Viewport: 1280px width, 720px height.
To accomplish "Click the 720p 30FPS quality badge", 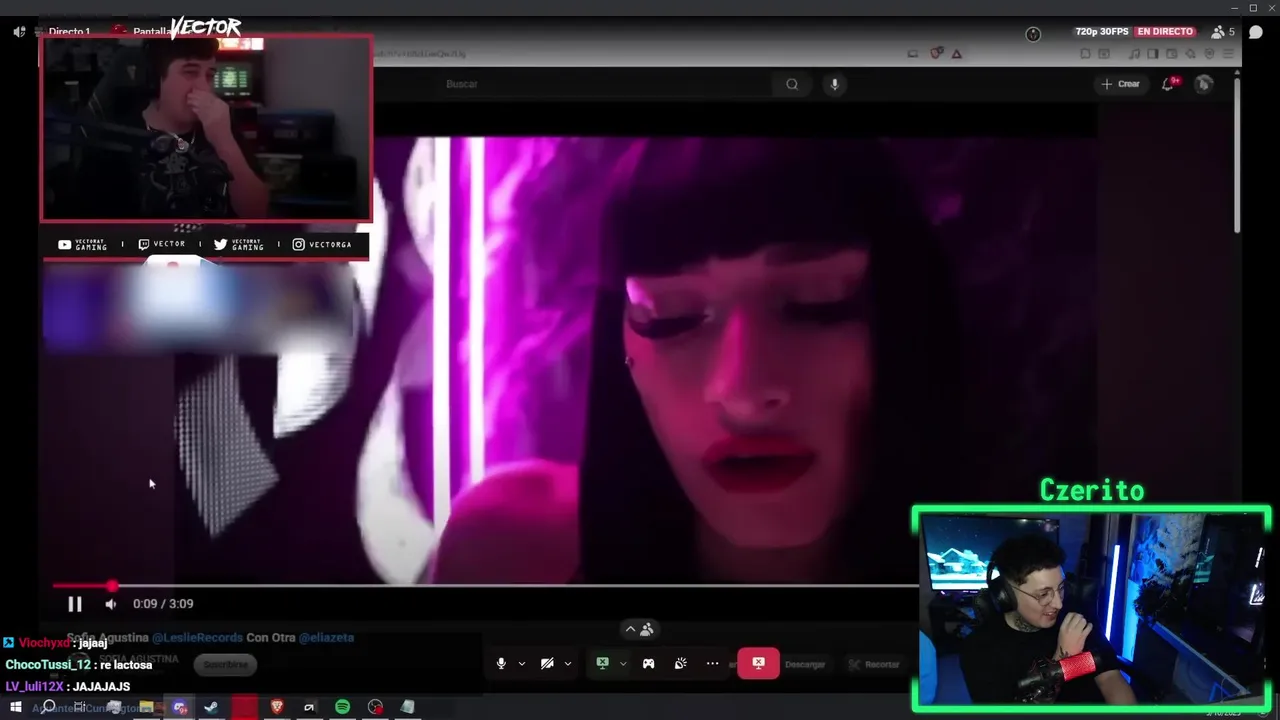I will [x=1102, y=32].
